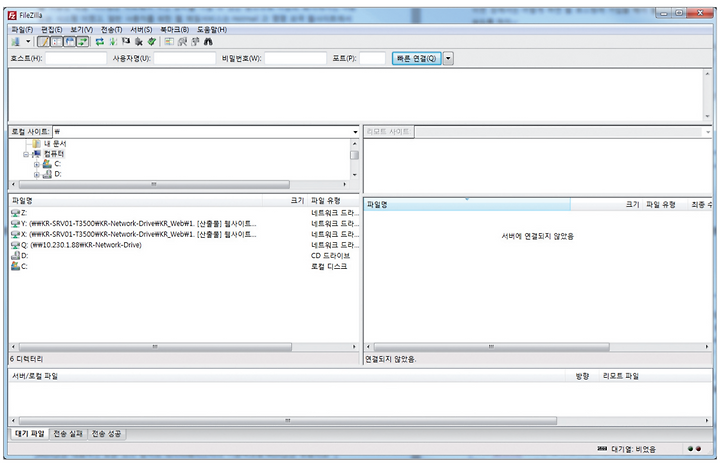Toggle synchronized browsing icon
The width and height of the screenshot is (720, 466).
[x=195, y=42]
